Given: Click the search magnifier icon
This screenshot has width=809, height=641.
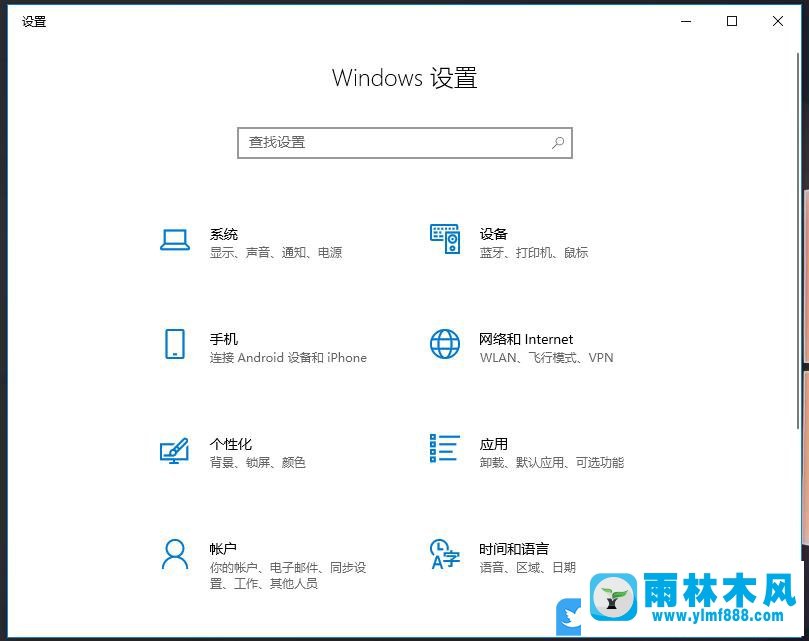Looking at the screenshot, I should click(x=558, y=143).
